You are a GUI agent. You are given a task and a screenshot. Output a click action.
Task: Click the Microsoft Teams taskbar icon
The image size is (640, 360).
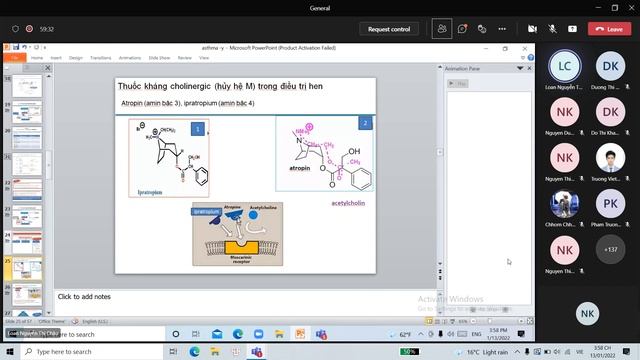click(x=257, y=351)
